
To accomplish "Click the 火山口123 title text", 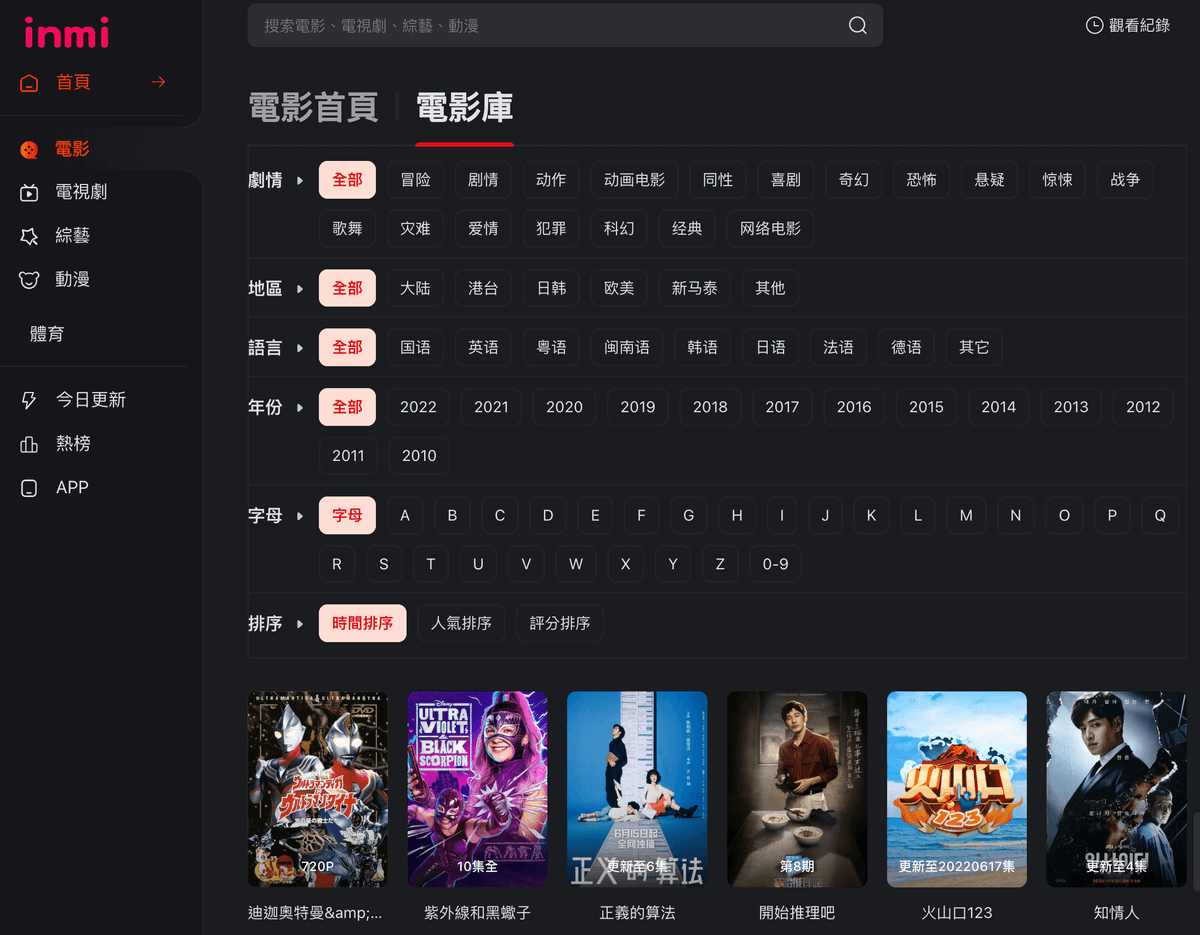I will coord(957,913).
